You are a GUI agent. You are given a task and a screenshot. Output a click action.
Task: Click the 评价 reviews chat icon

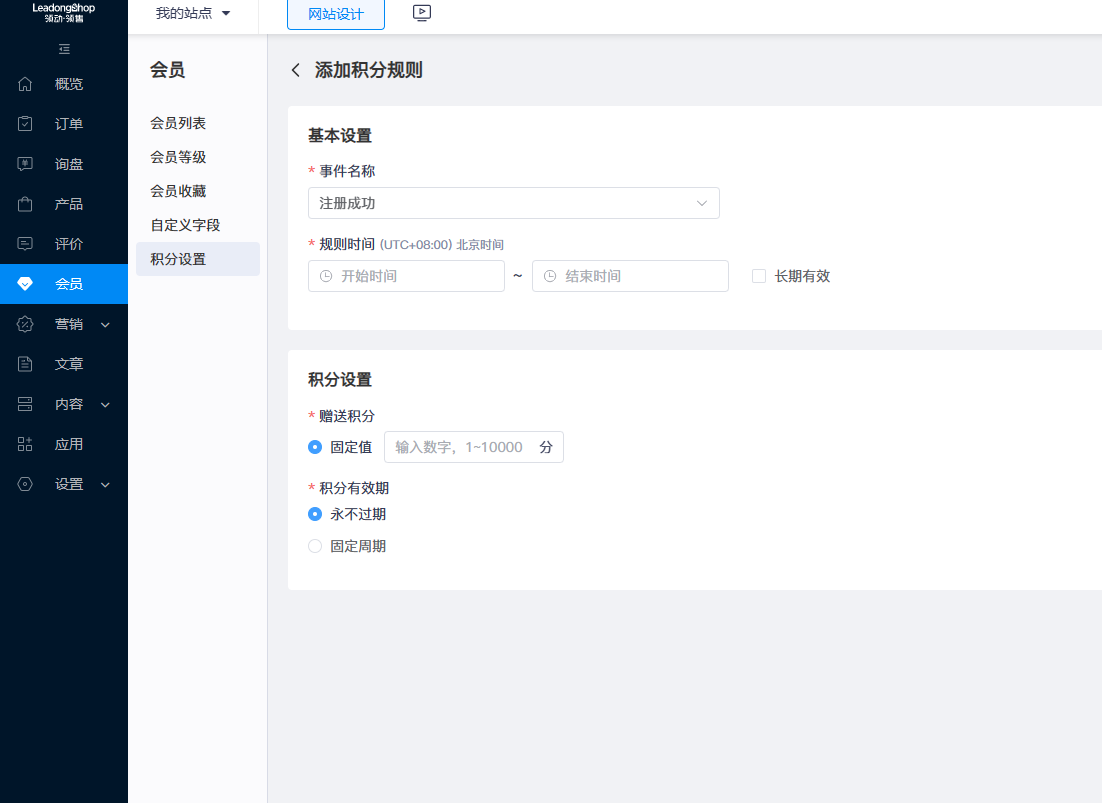pos(26,244)
